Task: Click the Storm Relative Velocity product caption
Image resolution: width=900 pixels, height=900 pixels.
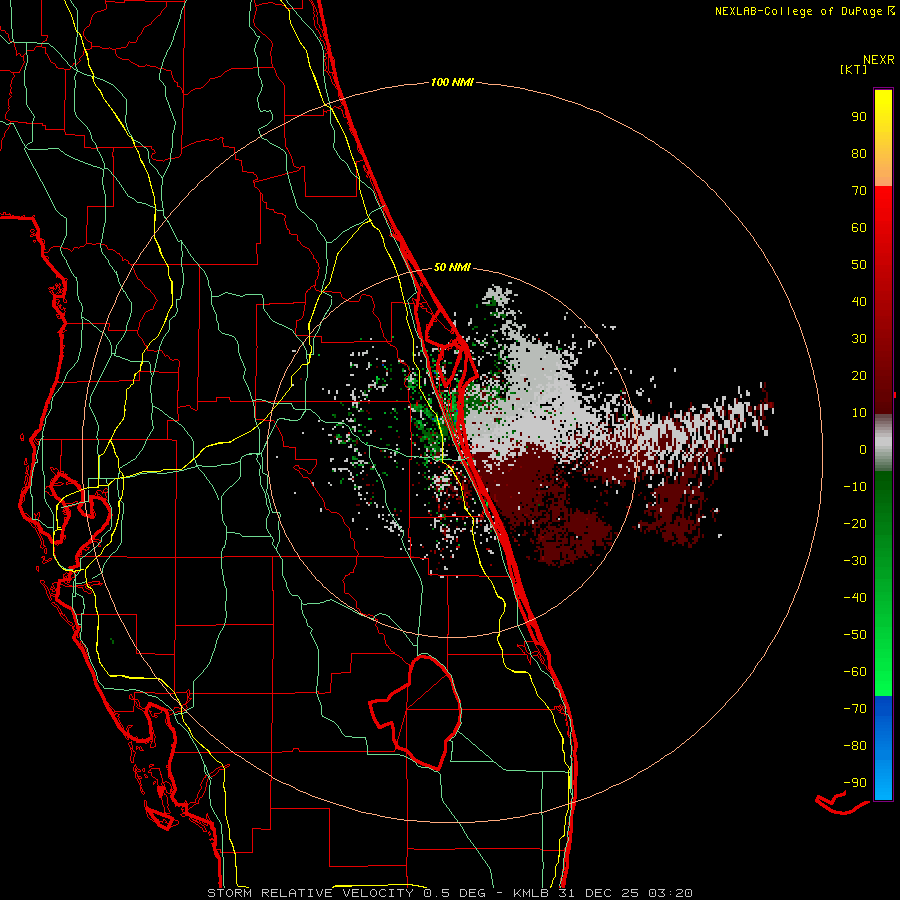Action: (449, 893)
